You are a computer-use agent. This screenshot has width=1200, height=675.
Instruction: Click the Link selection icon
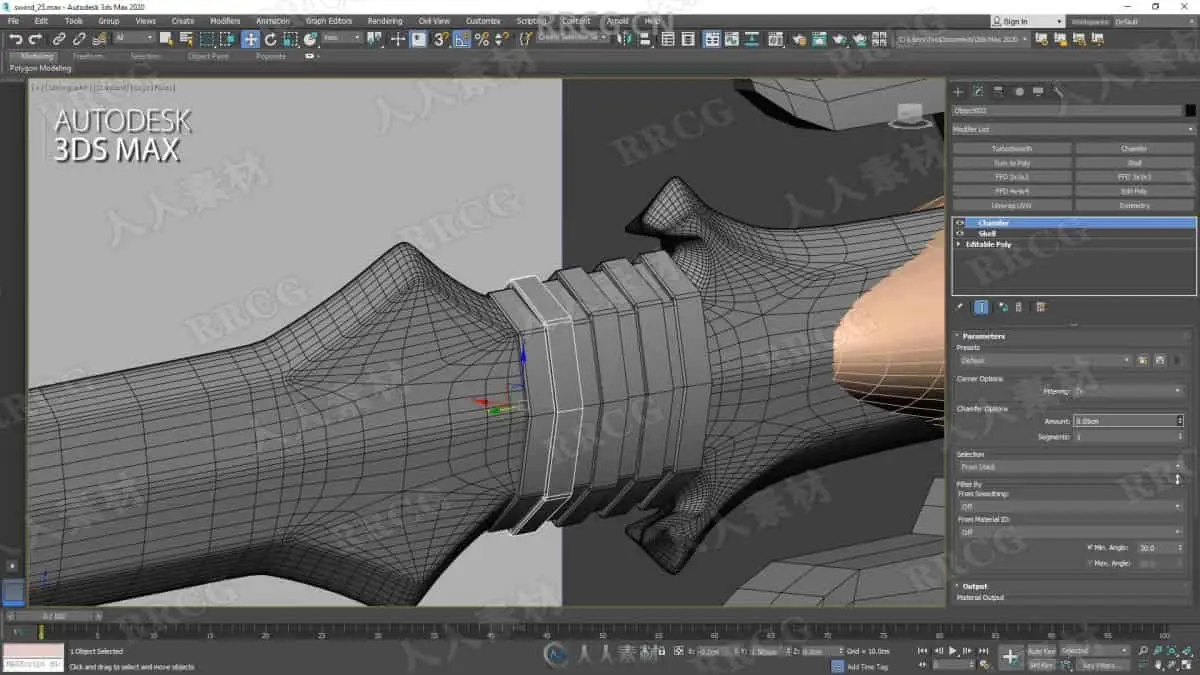coord(59,39)
